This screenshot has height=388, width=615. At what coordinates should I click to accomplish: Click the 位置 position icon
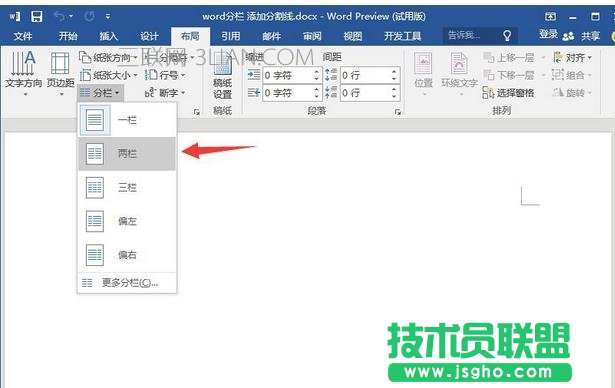pos(423,75)
